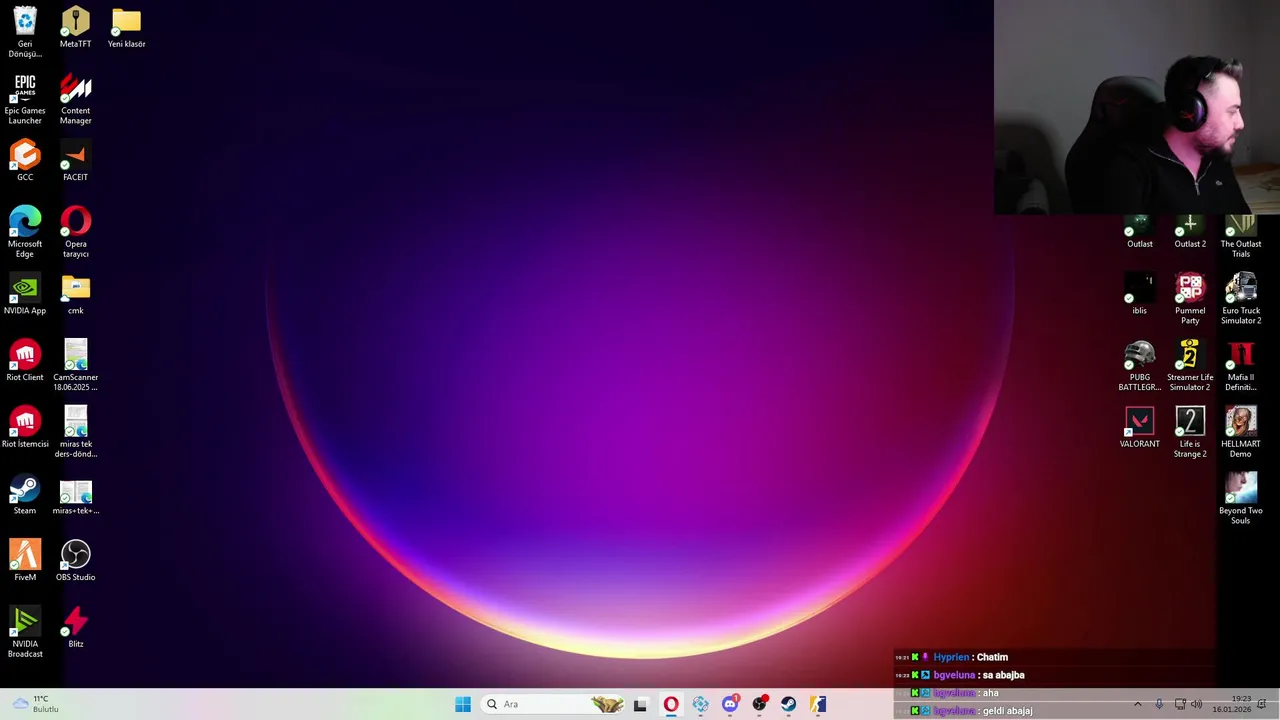
Task: Click the GCC desktop icon
Action: [x=25, y=160]
